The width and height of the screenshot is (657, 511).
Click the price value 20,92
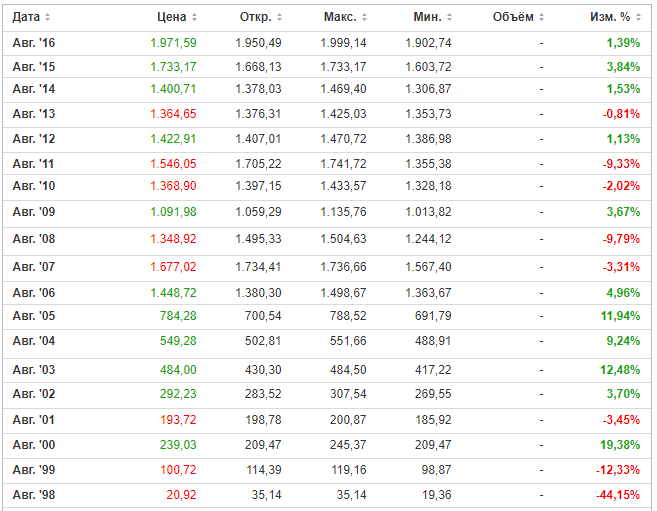[x=181, y=495]
